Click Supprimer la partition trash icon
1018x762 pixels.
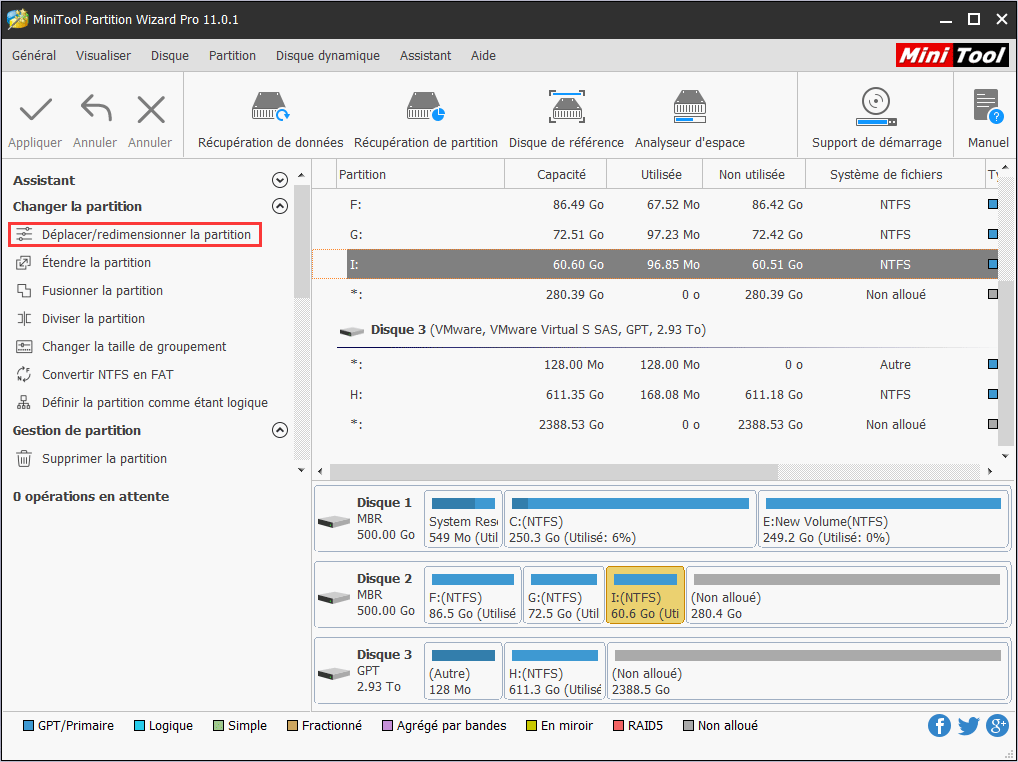point(23,459)
